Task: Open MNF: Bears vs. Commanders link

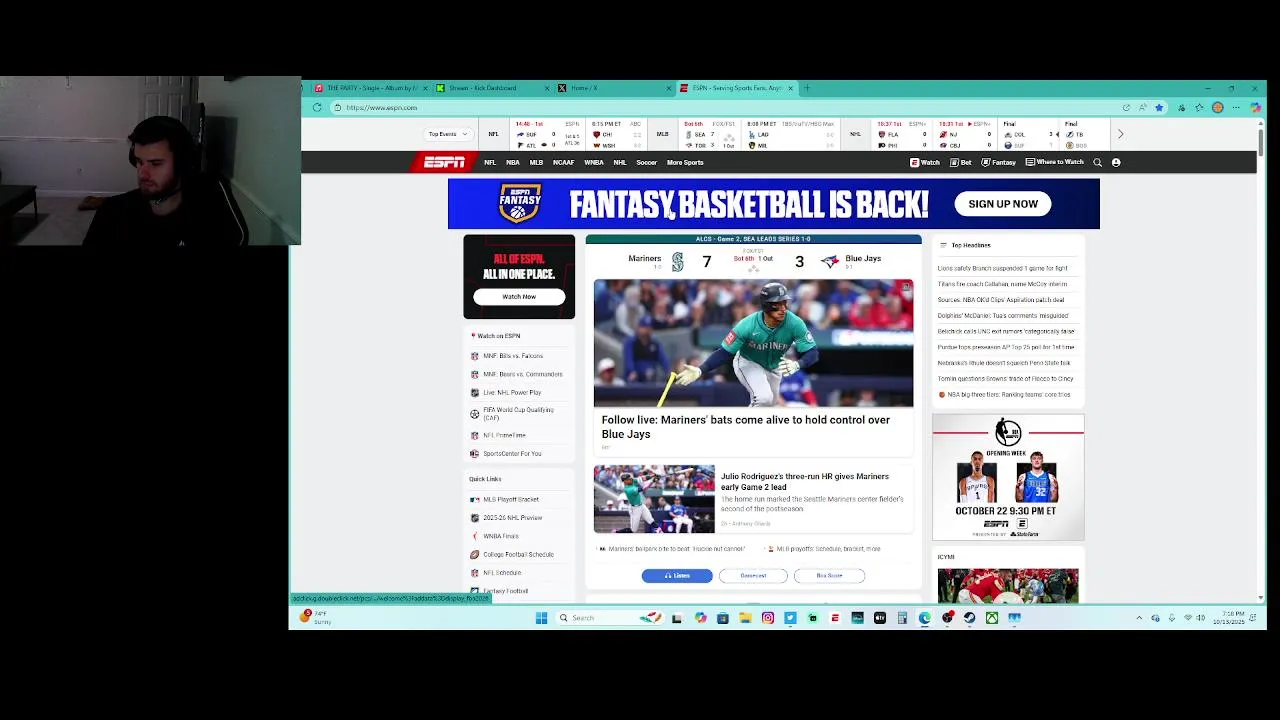Action: tap(516, 374)
